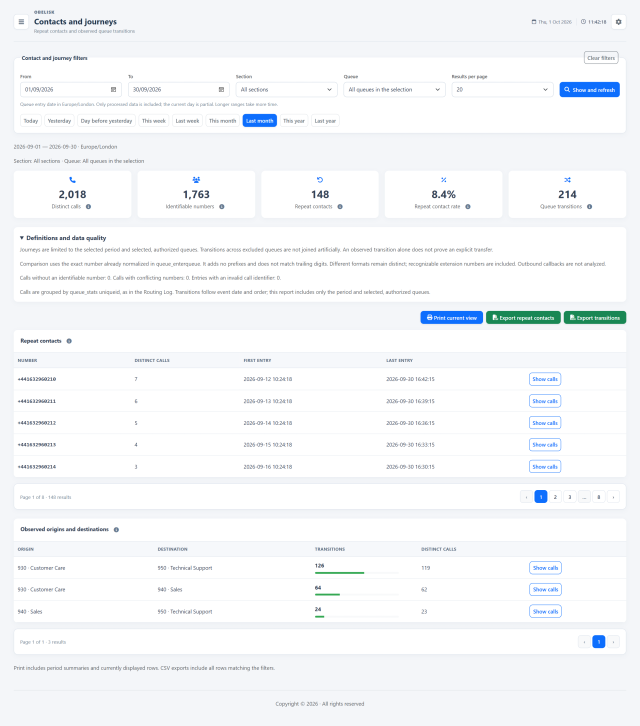Click the Clear filters button

(x=601, y=58)
